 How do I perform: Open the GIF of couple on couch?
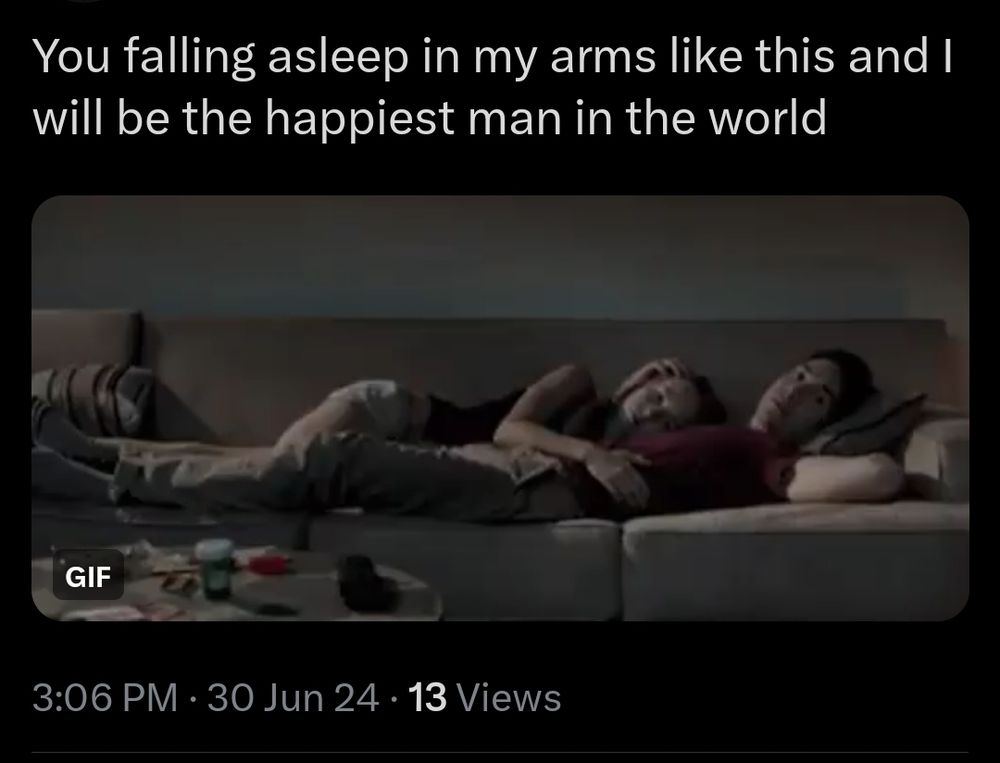500,408
